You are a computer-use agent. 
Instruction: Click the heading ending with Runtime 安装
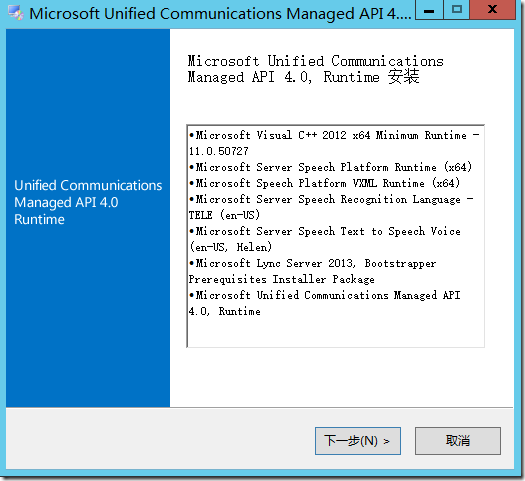coord(315,69)
